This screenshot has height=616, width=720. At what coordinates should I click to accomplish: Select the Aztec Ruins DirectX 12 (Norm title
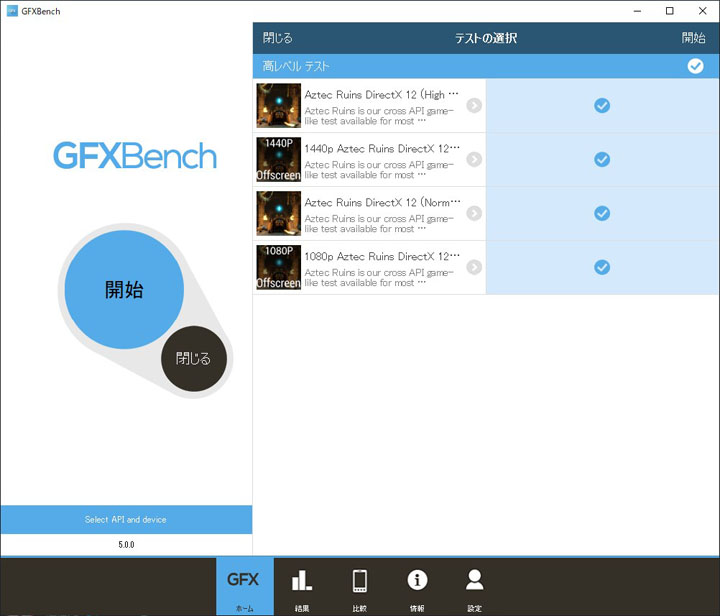(382, 202)
